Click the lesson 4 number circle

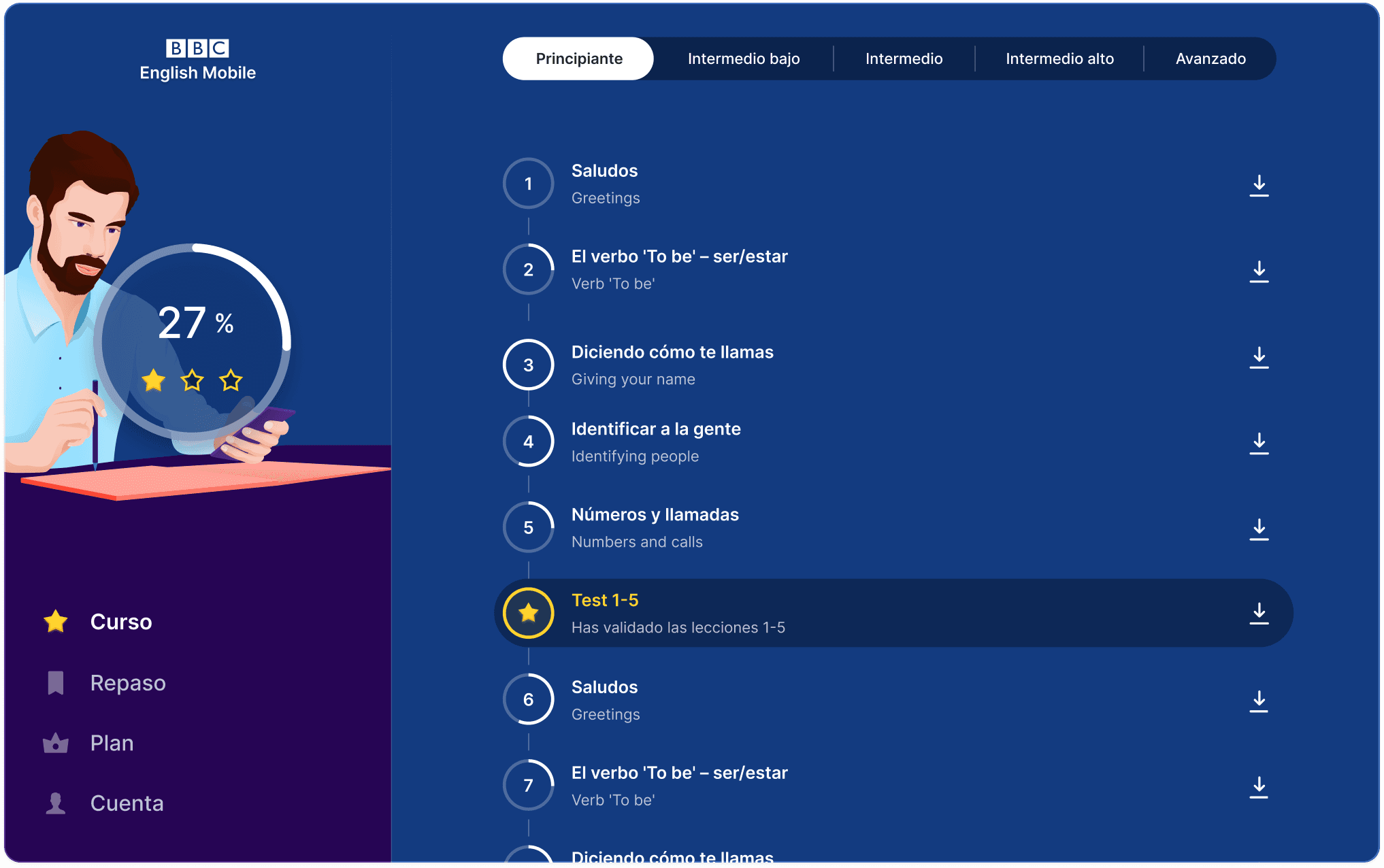click(529, 441)
